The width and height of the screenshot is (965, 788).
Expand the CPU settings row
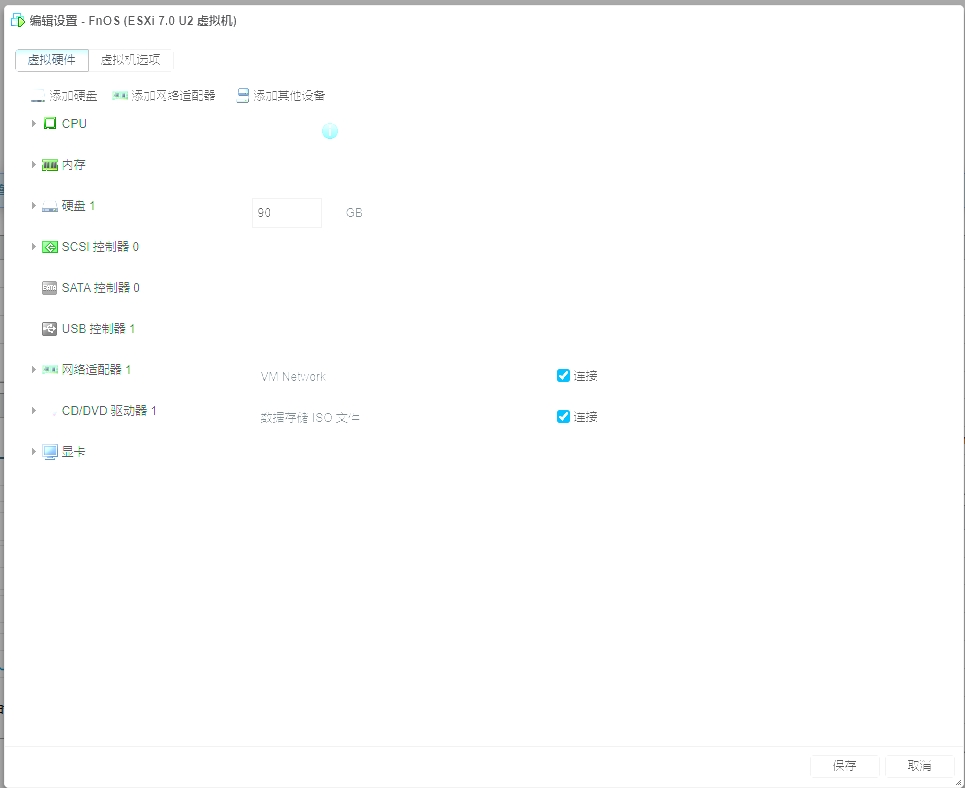click(x=34, y=124)
